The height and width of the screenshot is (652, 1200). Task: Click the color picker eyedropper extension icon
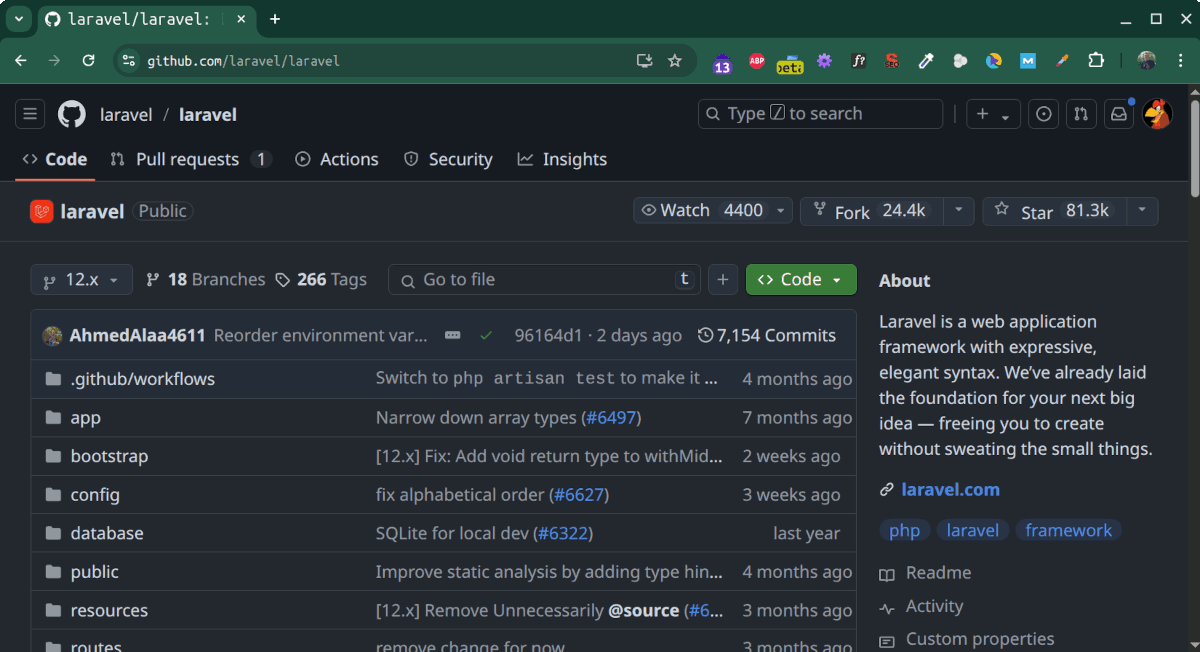click(x=926, y=61)
